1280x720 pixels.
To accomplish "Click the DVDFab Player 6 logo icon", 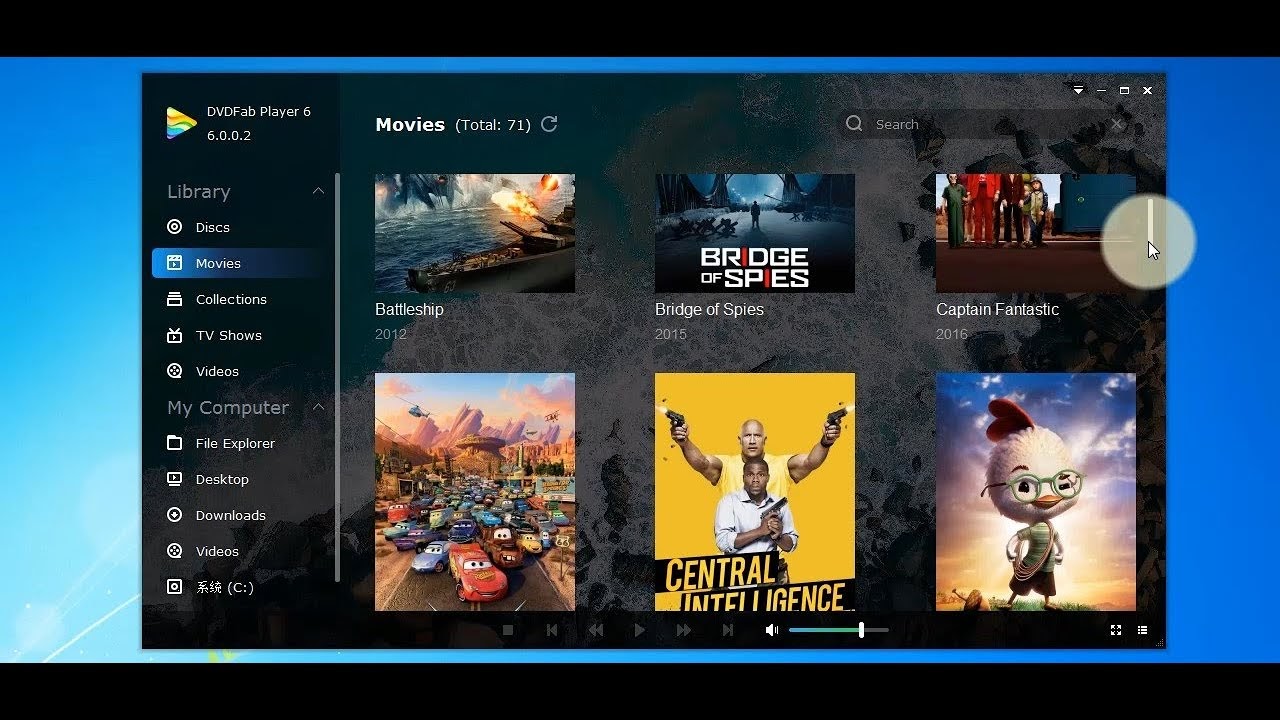I will (181, 123).
